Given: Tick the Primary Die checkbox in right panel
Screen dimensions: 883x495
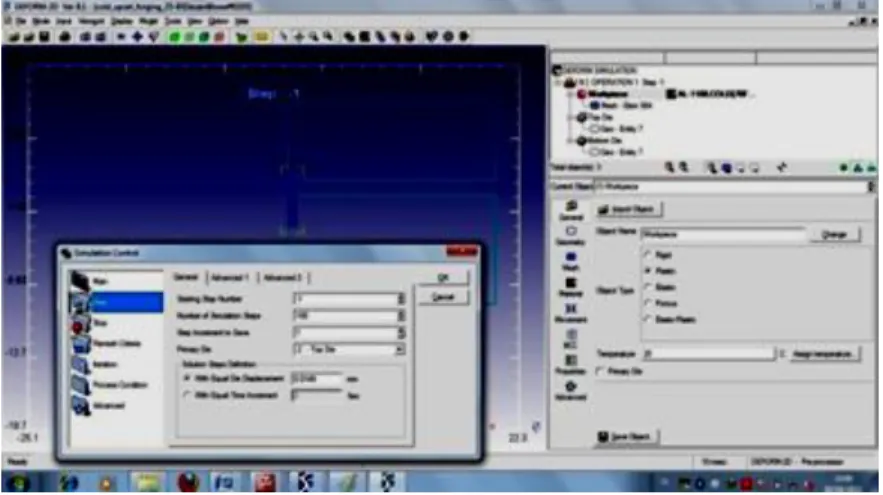Looking at the screenshot, I should 601,372.
